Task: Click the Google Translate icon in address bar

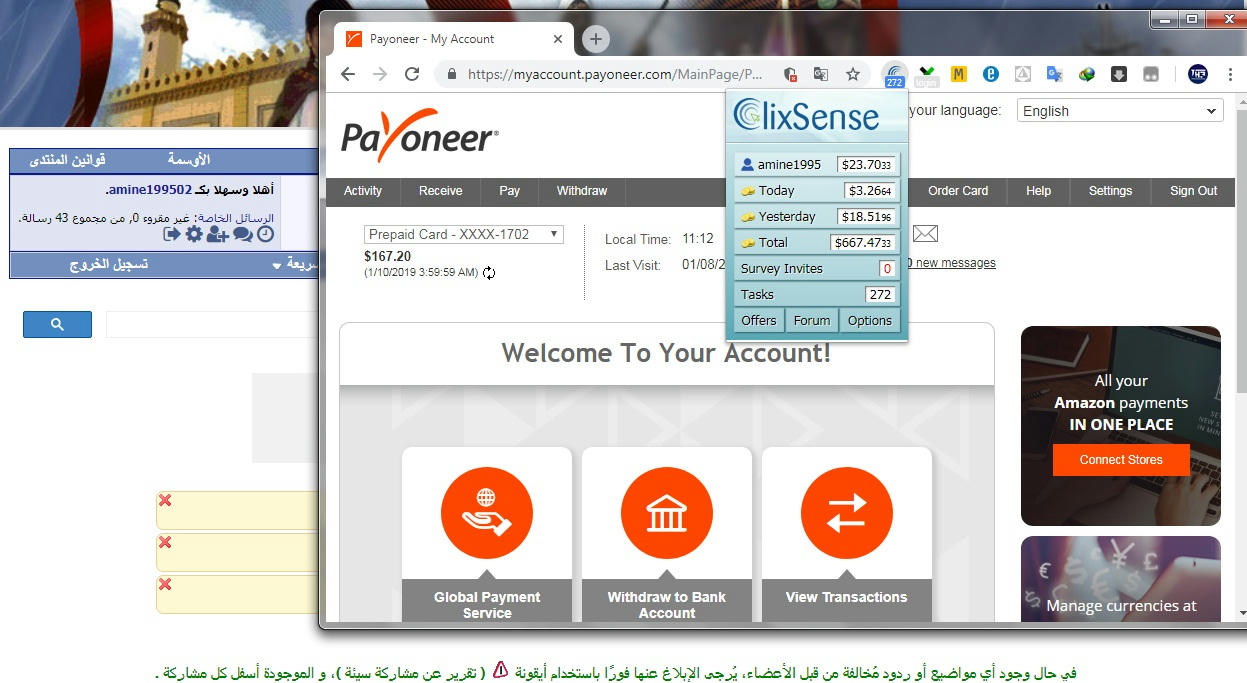Action: pyautogui.click(x=821, y=74)
